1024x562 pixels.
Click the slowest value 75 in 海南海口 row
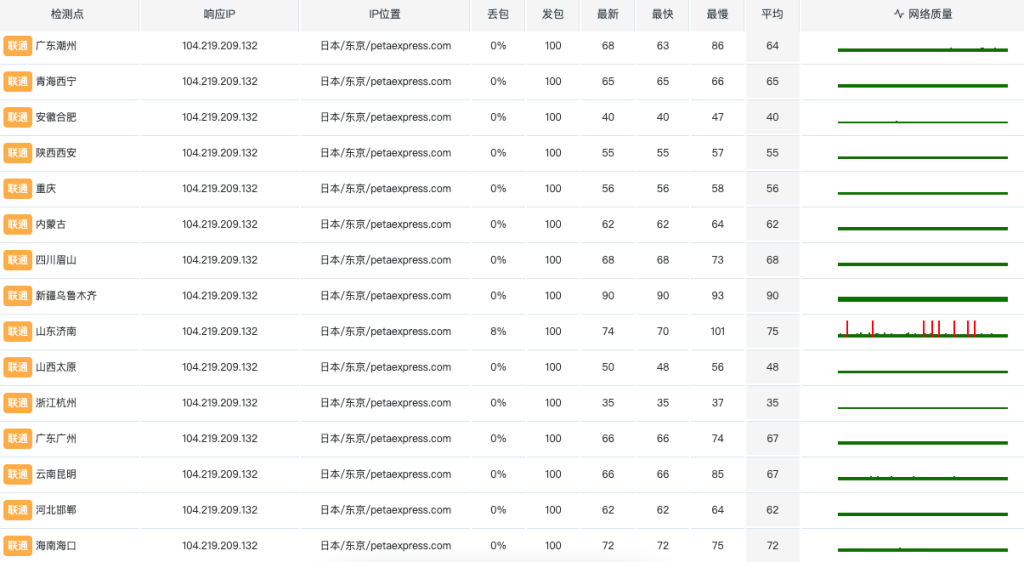[717, 546]
